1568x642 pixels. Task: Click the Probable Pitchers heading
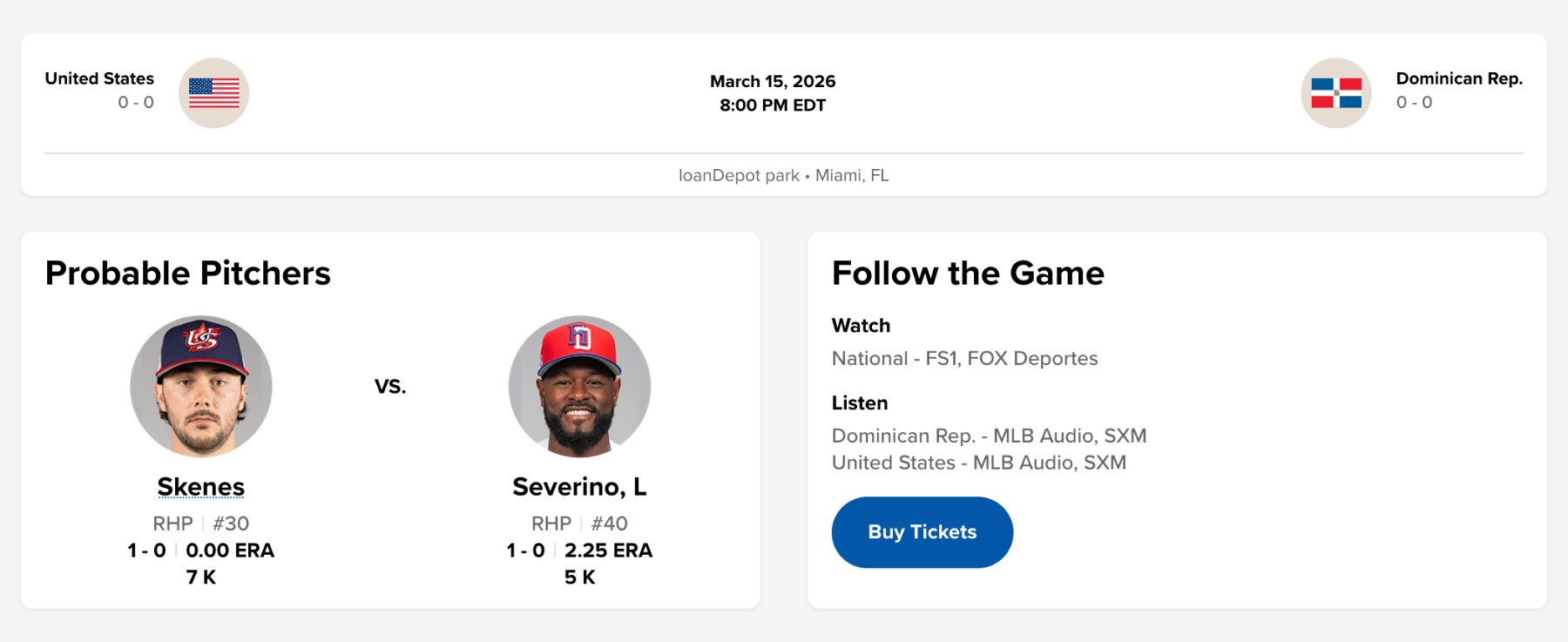click(x=188, y=274)
